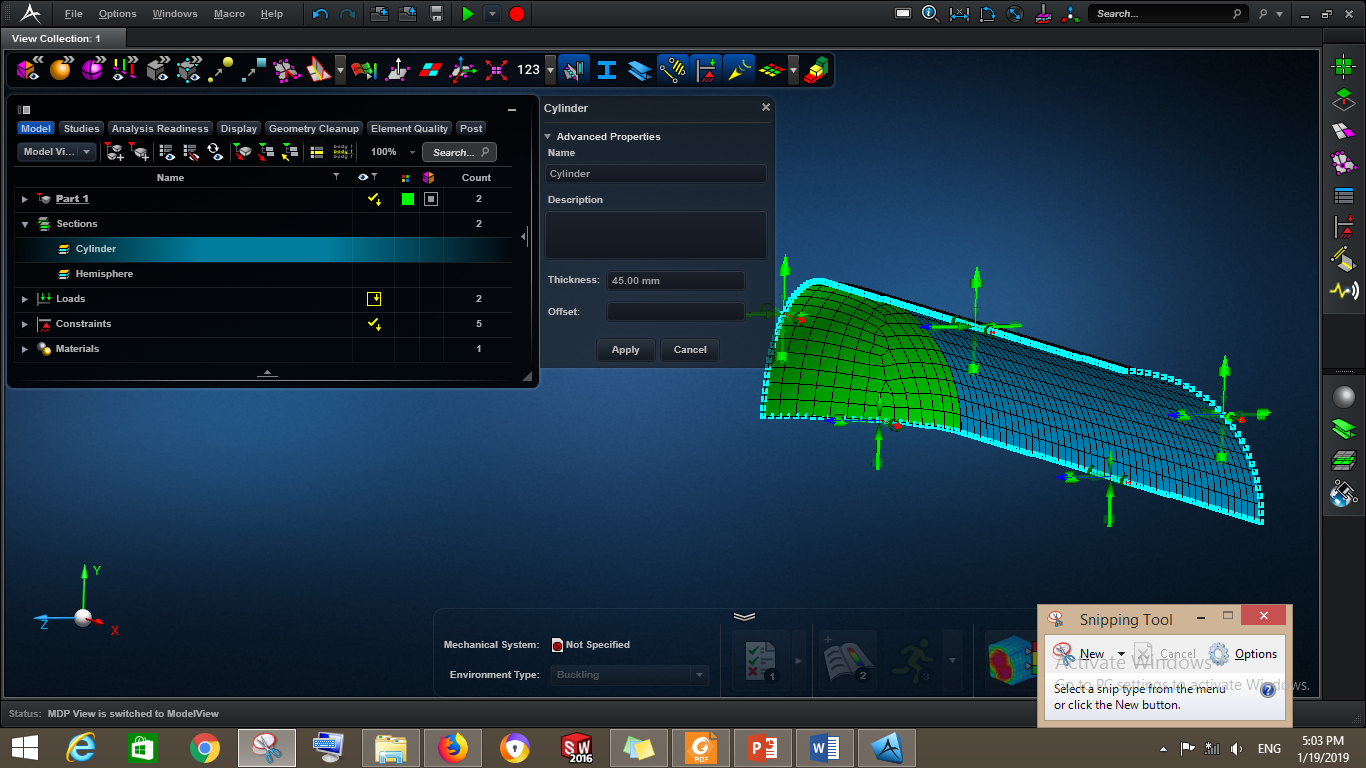Image resolution: width=1366 pixels, height=768 pixels.
Task: Select the orange sphere toolbar icon
Action: point(61,69)
